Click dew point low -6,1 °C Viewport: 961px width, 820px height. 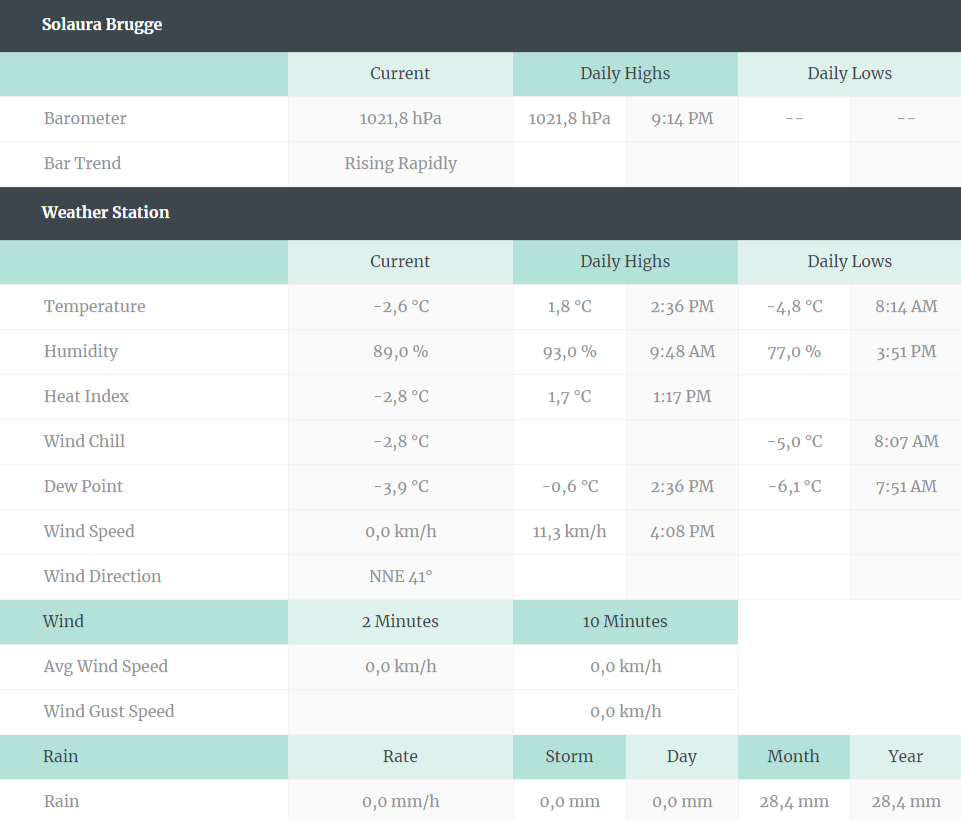794,486
